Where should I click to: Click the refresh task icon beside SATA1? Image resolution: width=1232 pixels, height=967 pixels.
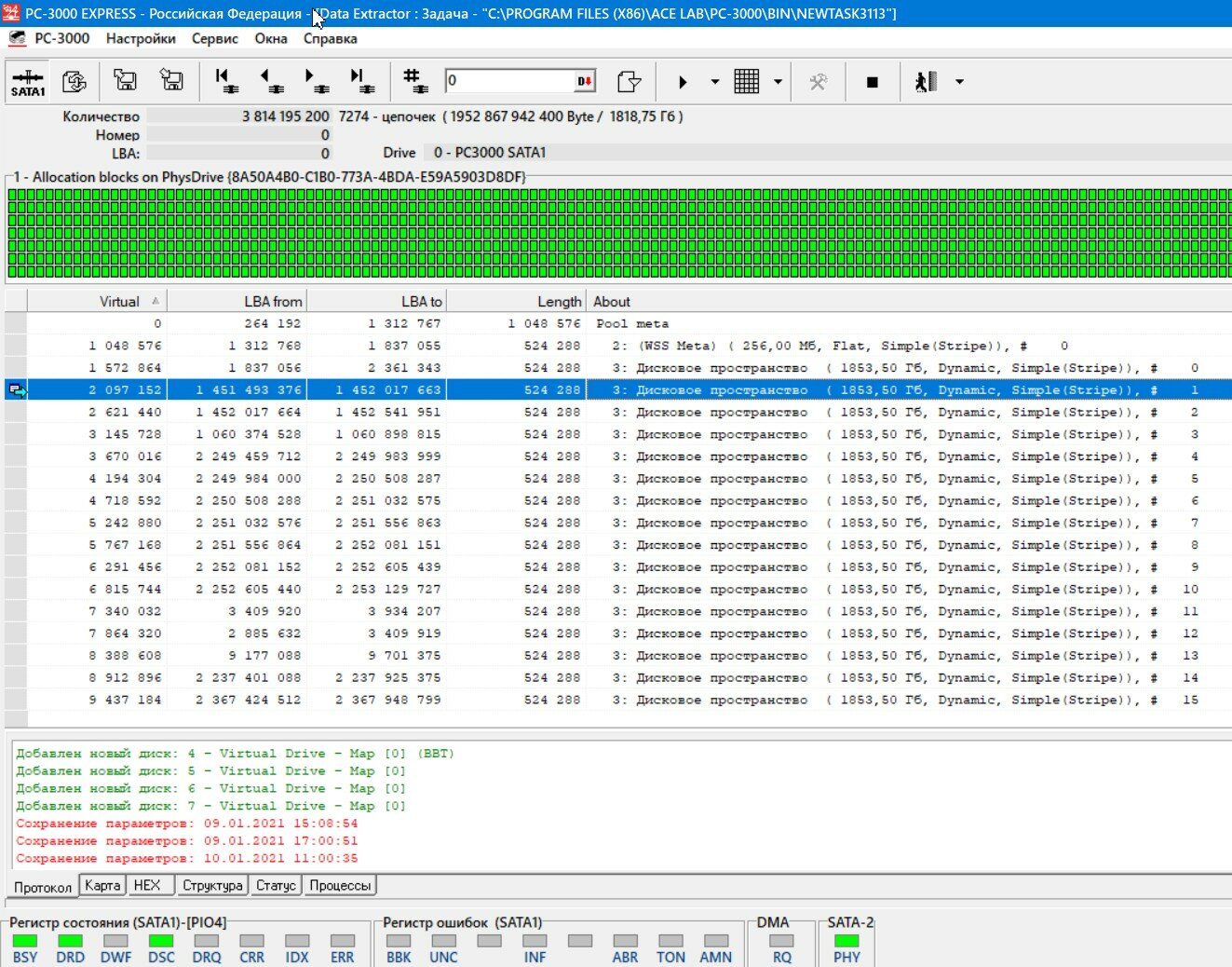tap(74, 82)
